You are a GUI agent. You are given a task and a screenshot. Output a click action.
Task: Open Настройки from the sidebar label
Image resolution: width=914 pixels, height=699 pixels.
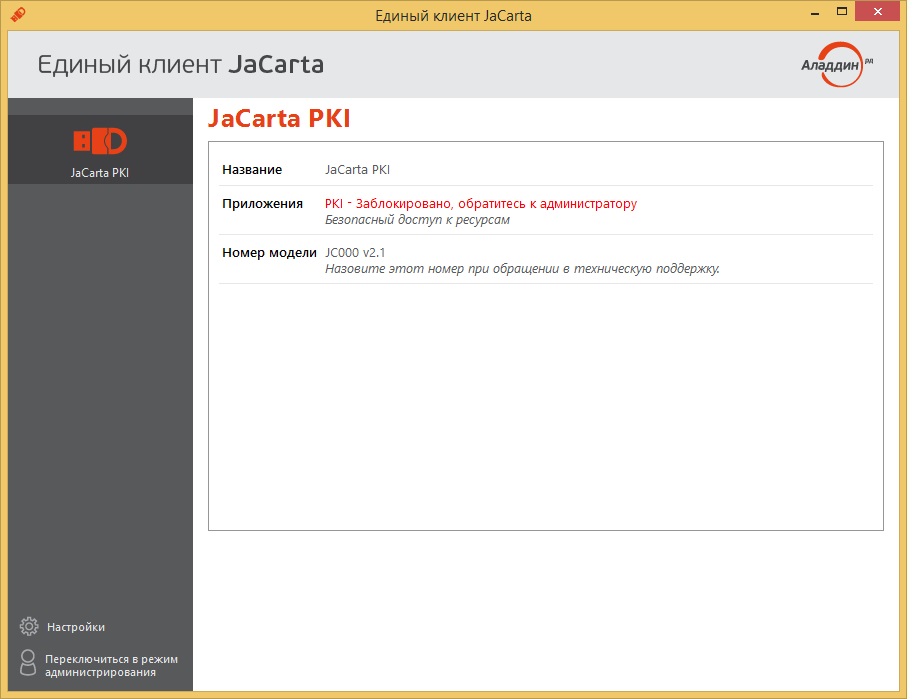pyautogui.click(x=75, y=627)
